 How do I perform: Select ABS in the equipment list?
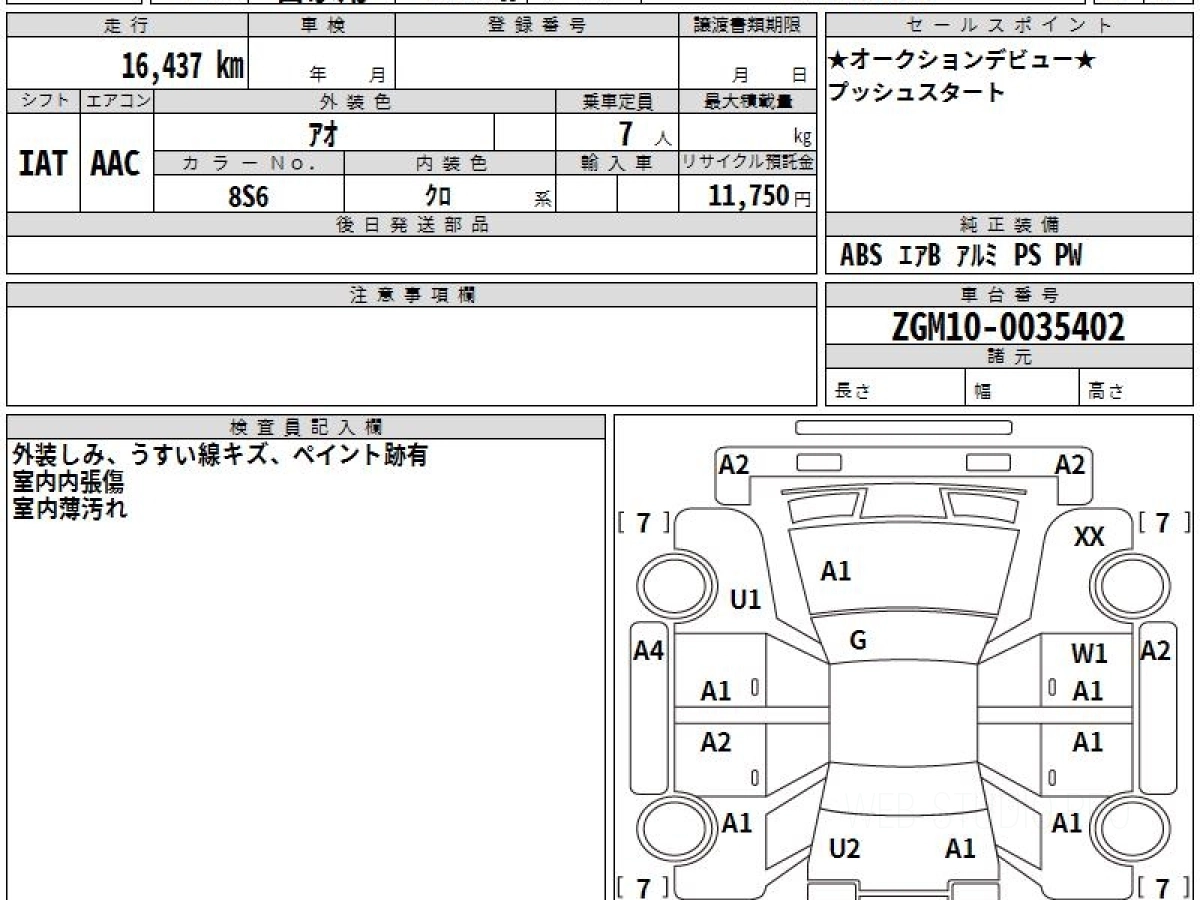[861, 256]
